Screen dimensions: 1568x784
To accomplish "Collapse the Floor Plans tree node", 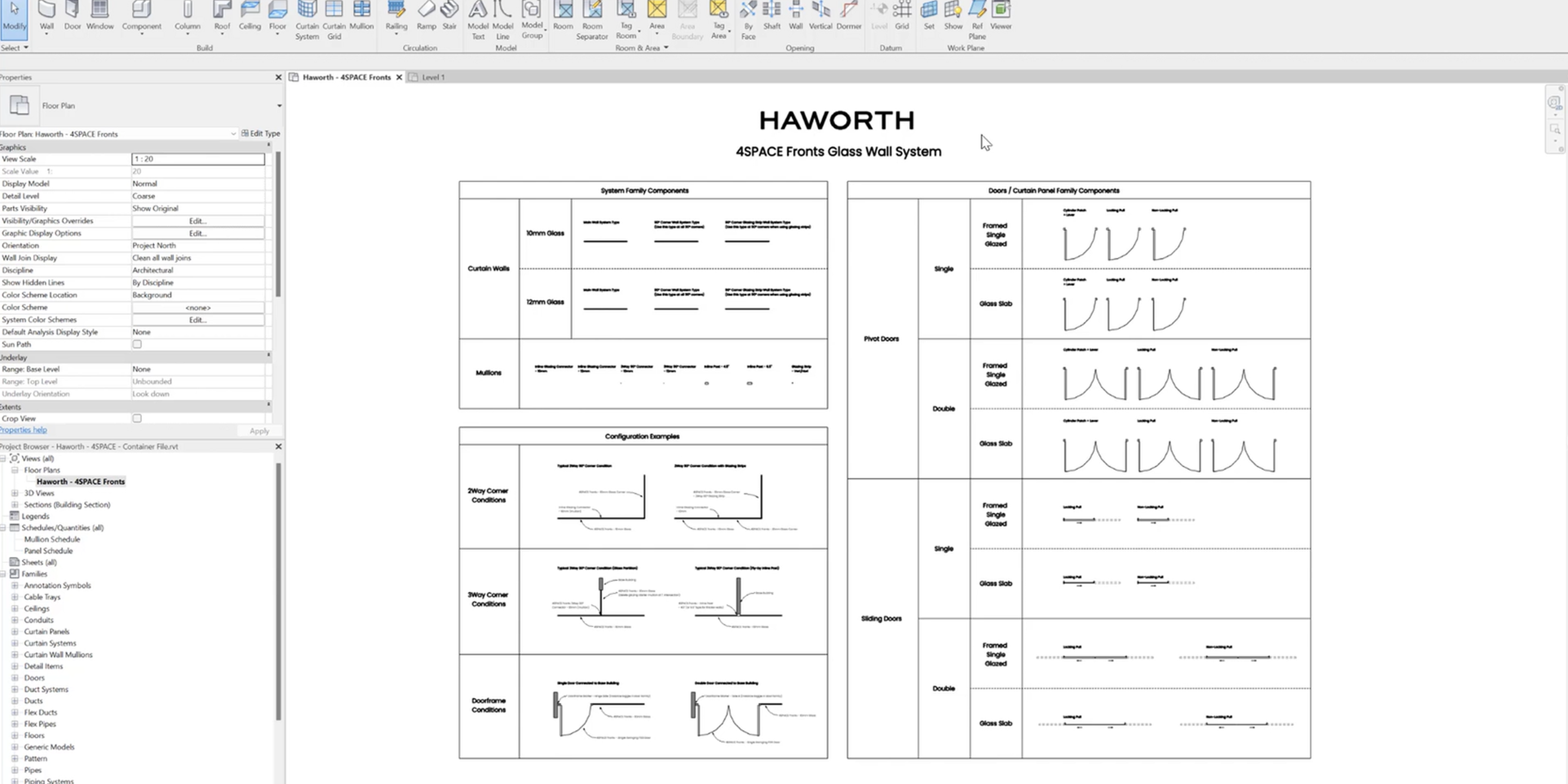I will (15, 470).
